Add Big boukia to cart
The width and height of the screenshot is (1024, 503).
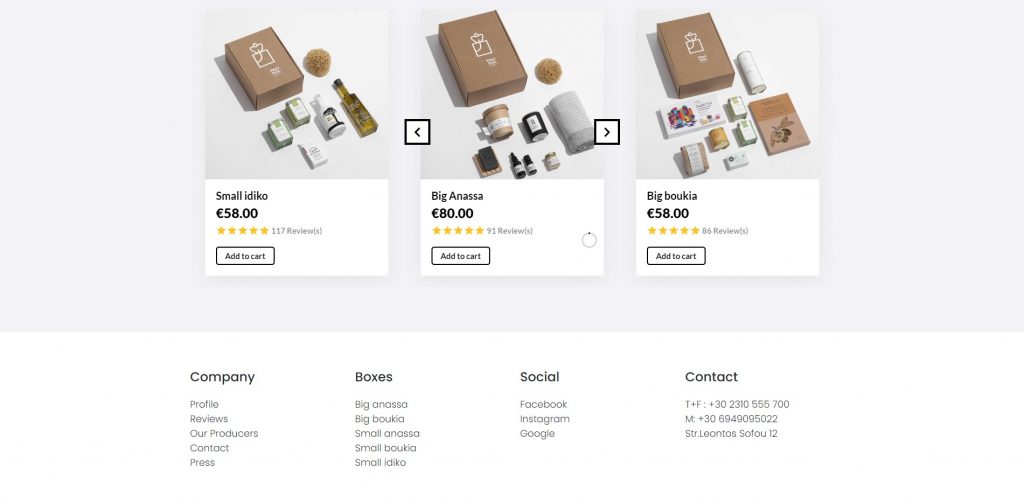click(676, 256)
